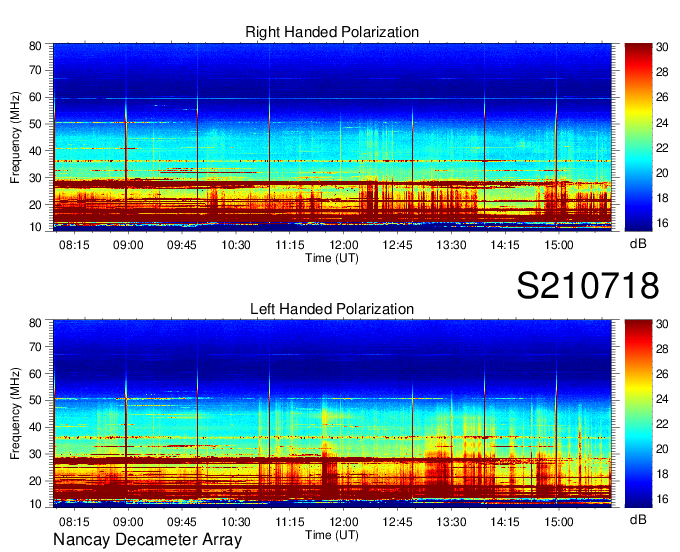
Task: Click the 18 value on Left Handed color bar
Action: coord(663,474)
